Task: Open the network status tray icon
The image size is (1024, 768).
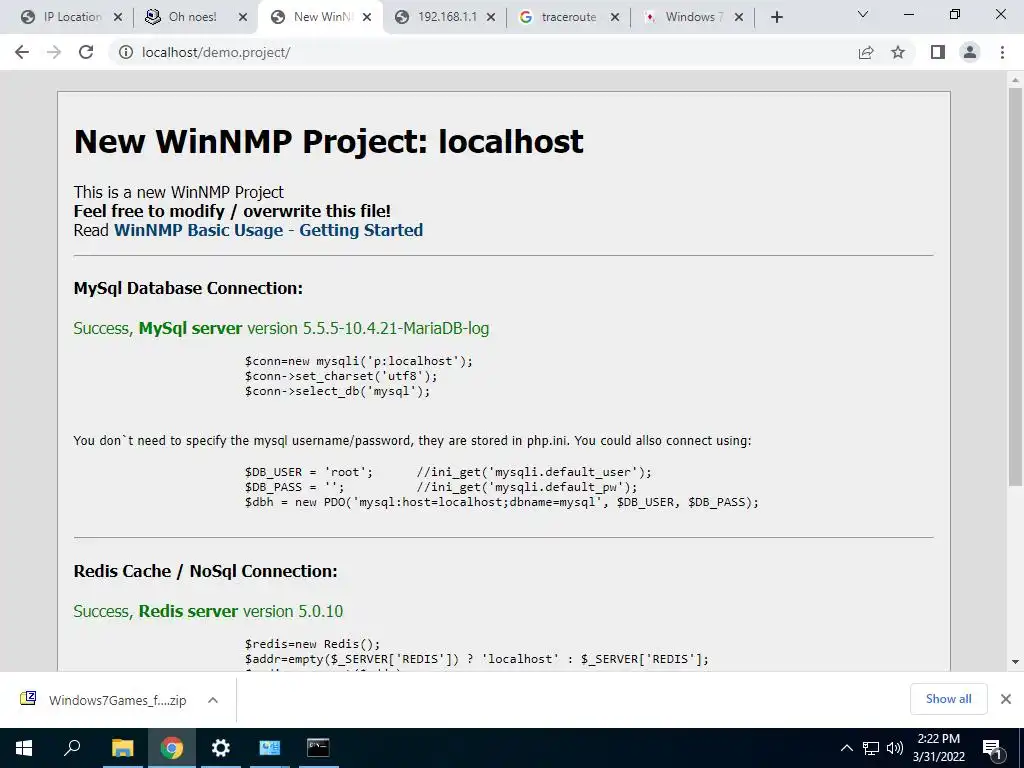Action: tap(871, 748)
